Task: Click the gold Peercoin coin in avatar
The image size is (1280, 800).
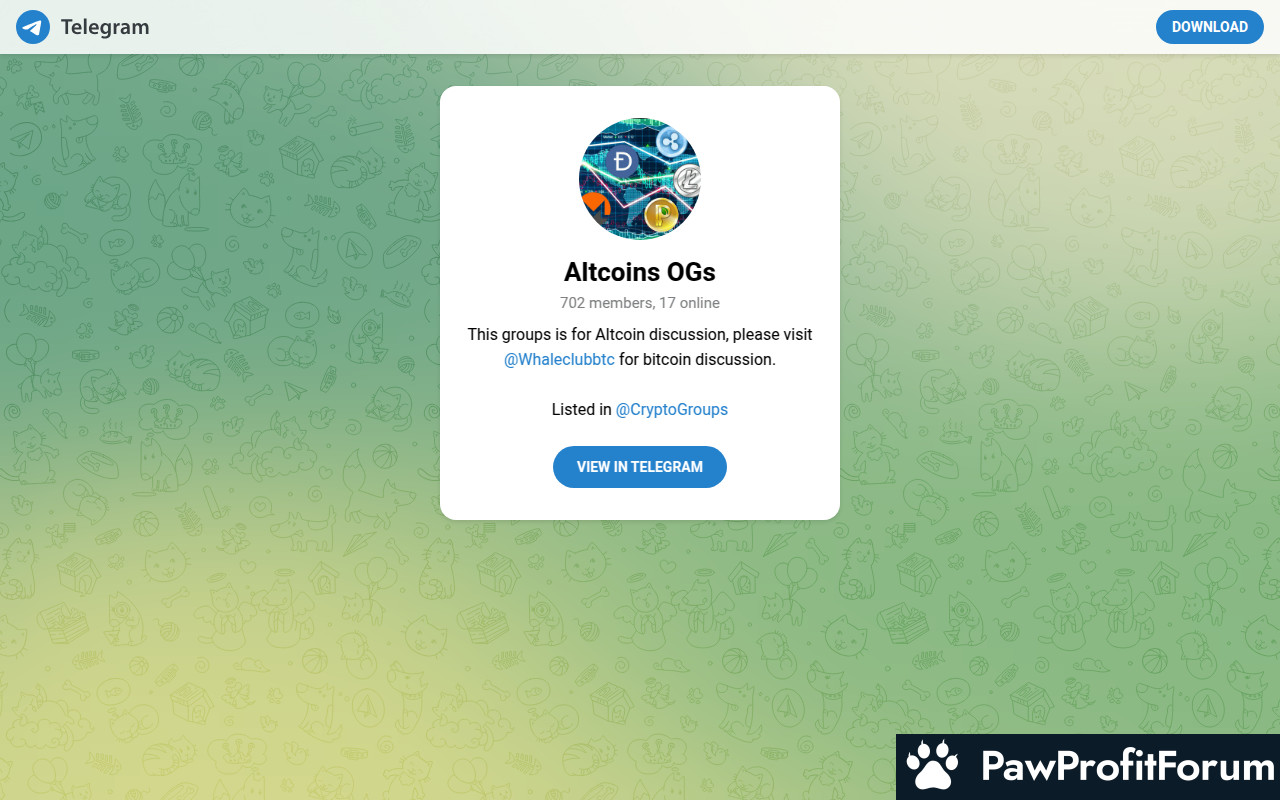Action: tap(661, 213)
